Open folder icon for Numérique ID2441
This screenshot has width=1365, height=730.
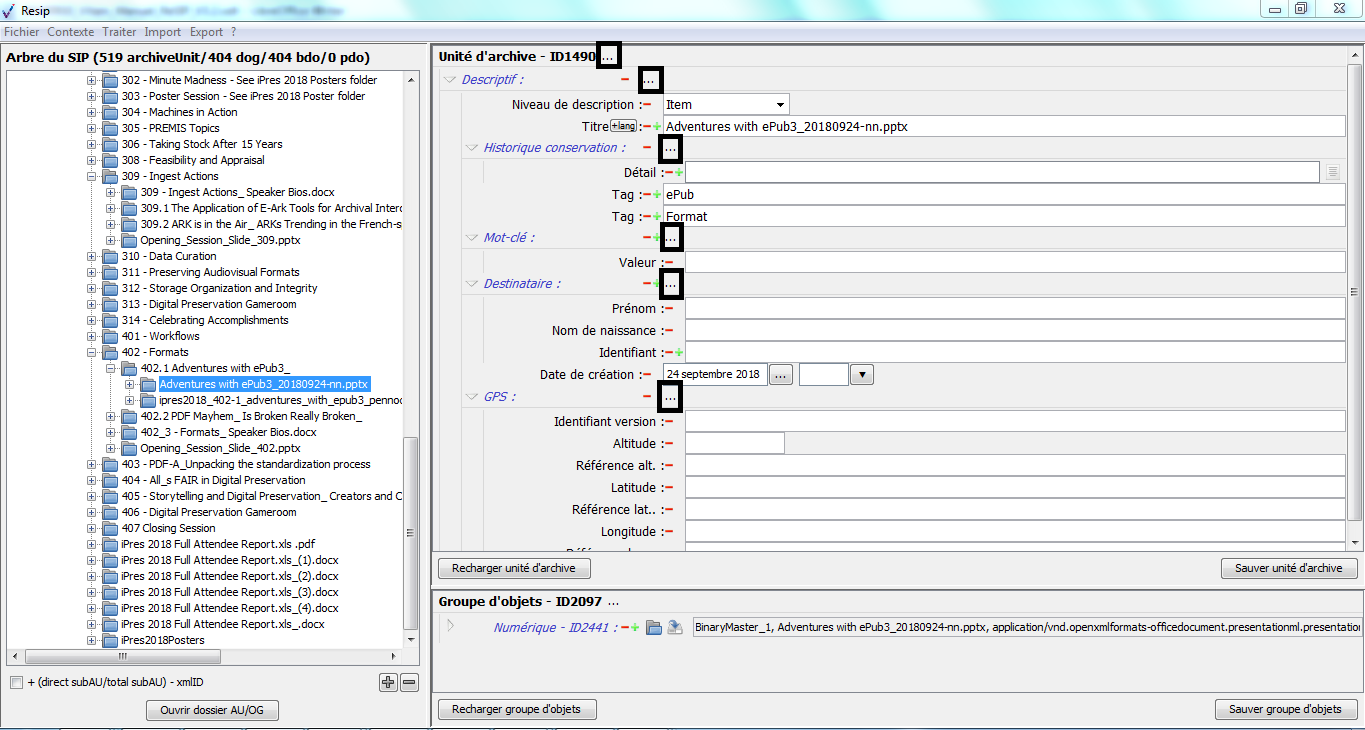click(x=654, y=627)
